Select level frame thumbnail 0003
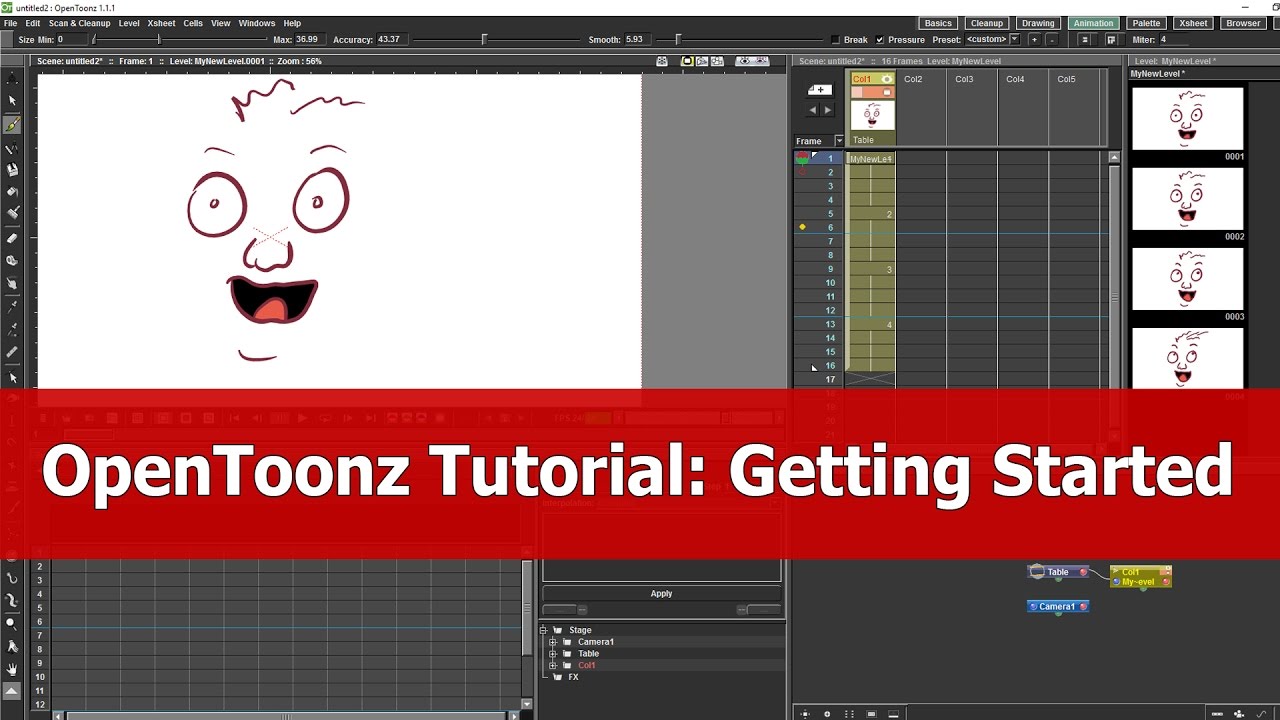 (x=1187, y=279)
